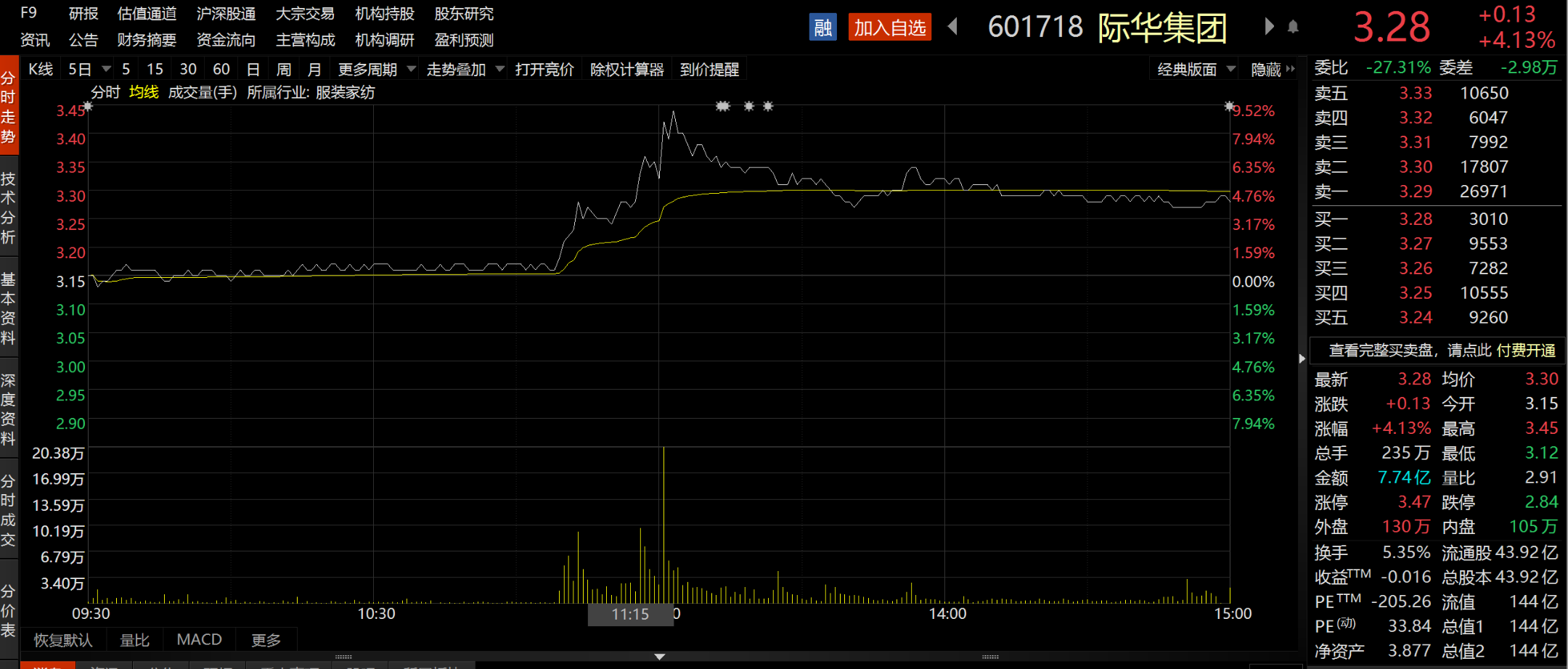Open the 5日 period dropdown arrow
This screenshot has height=669, width=1568.
coord(106,69)
